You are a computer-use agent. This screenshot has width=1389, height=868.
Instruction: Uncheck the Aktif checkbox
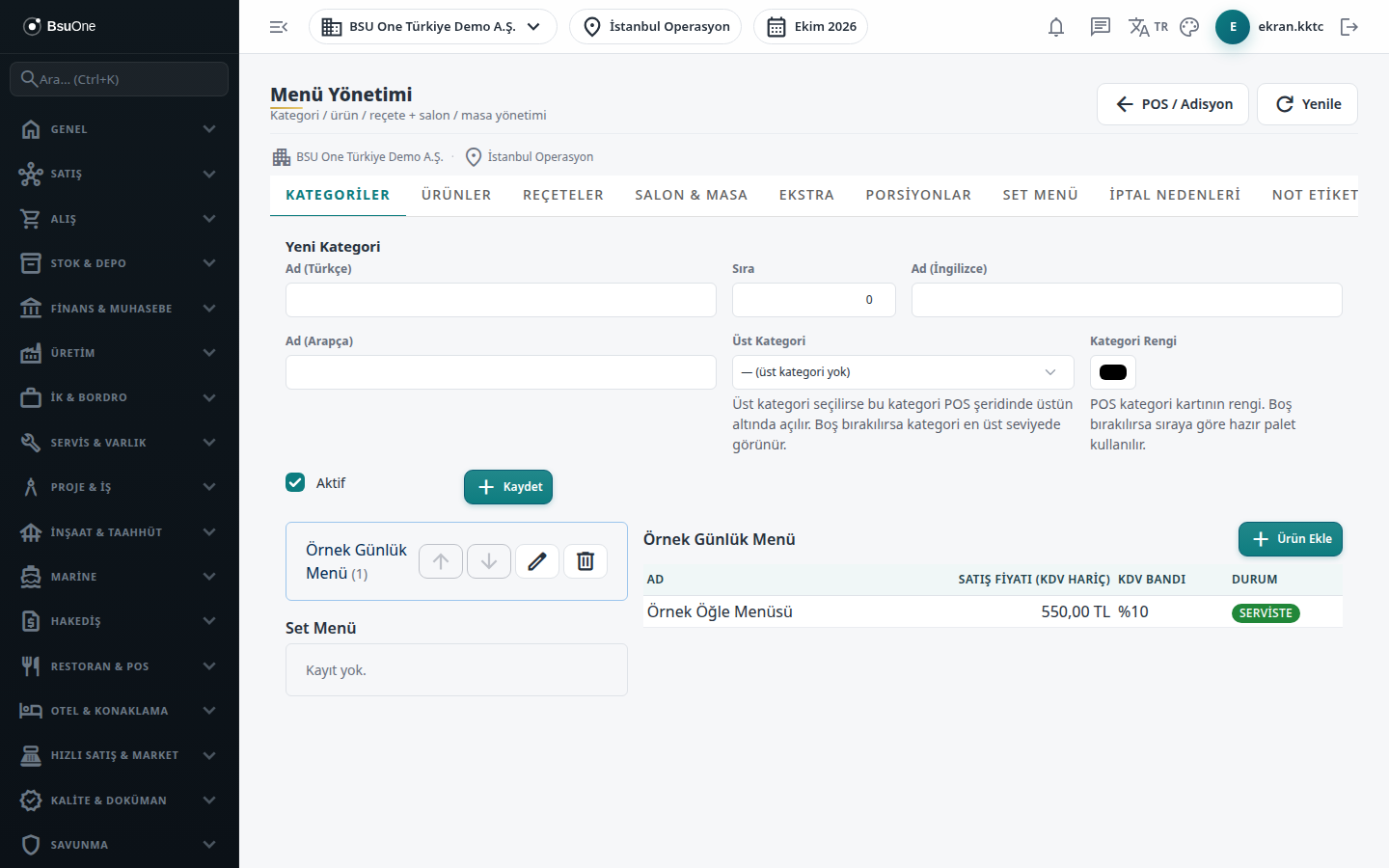295,482
